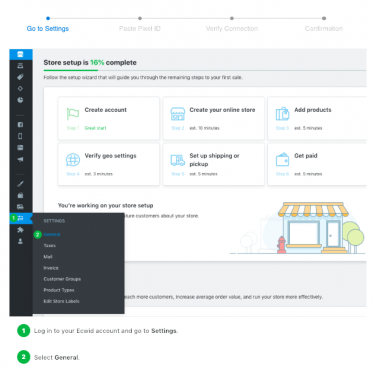Select Edit Store Labels in Settings menu

[62, 301]
